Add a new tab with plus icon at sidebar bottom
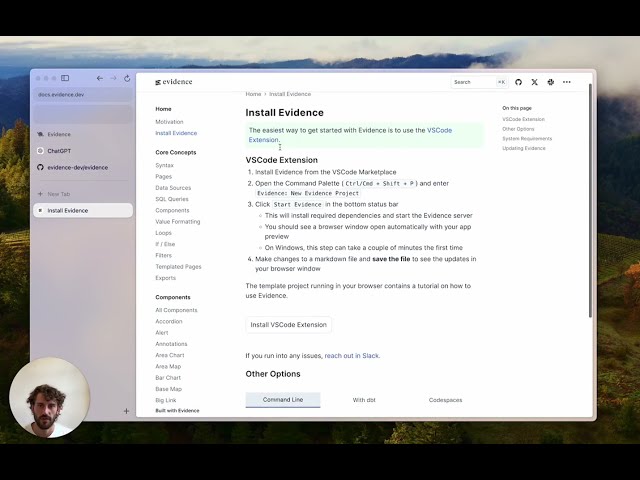Image resolution: width=640 pixels, height=480 pixels. click(x=126, y=411)
